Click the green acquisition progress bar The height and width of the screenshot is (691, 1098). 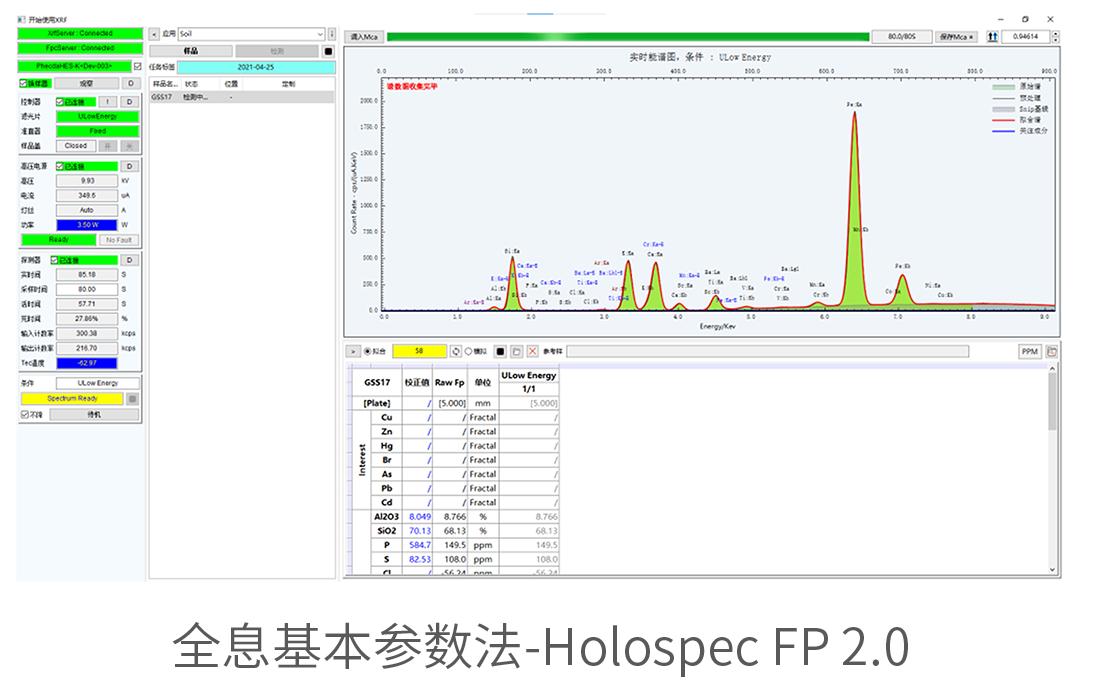coord(627,37)
